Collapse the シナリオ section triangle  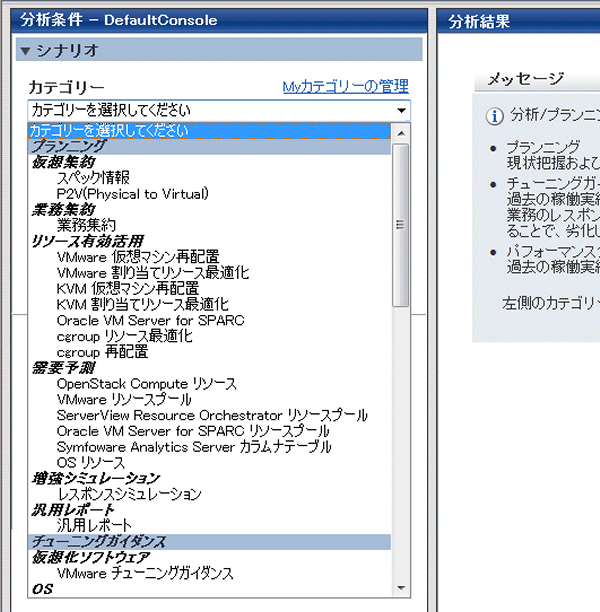pos(26,50)
